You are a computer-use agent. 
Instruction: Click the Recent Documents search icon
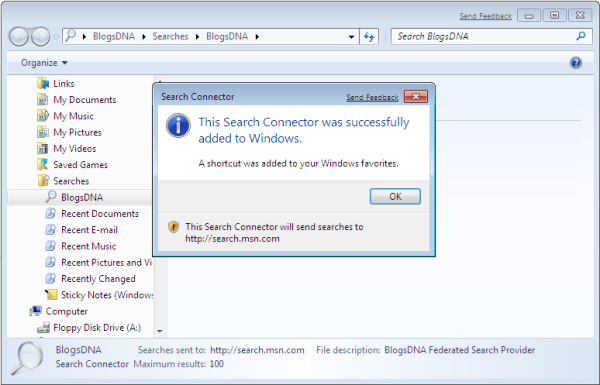tap(51, 213)
